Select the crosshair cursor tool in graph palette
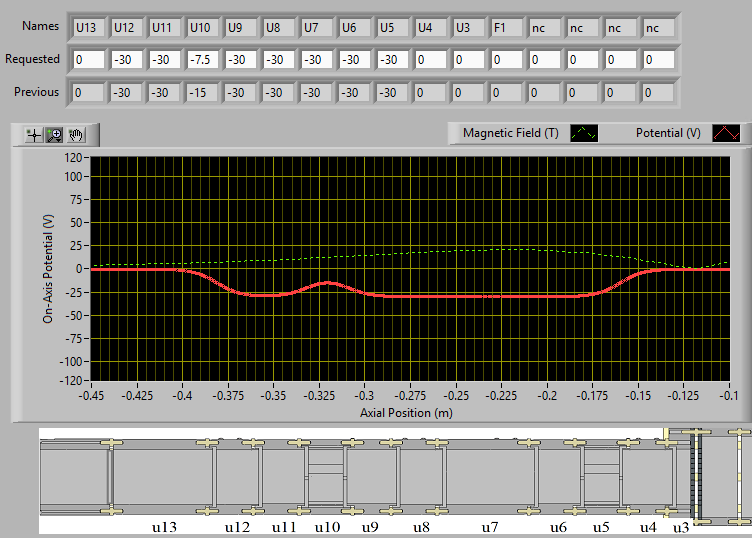The width and height of the screenshot is (752, 538). (34, 135)
